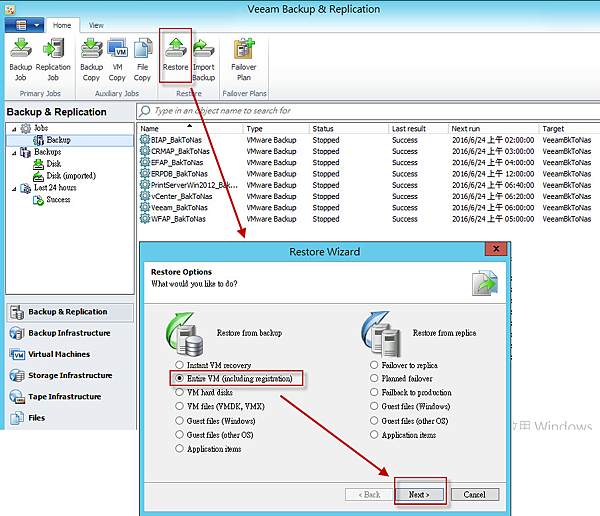Click the gear icon beside BIAP_BakToNas

click(x=144, y=139)
